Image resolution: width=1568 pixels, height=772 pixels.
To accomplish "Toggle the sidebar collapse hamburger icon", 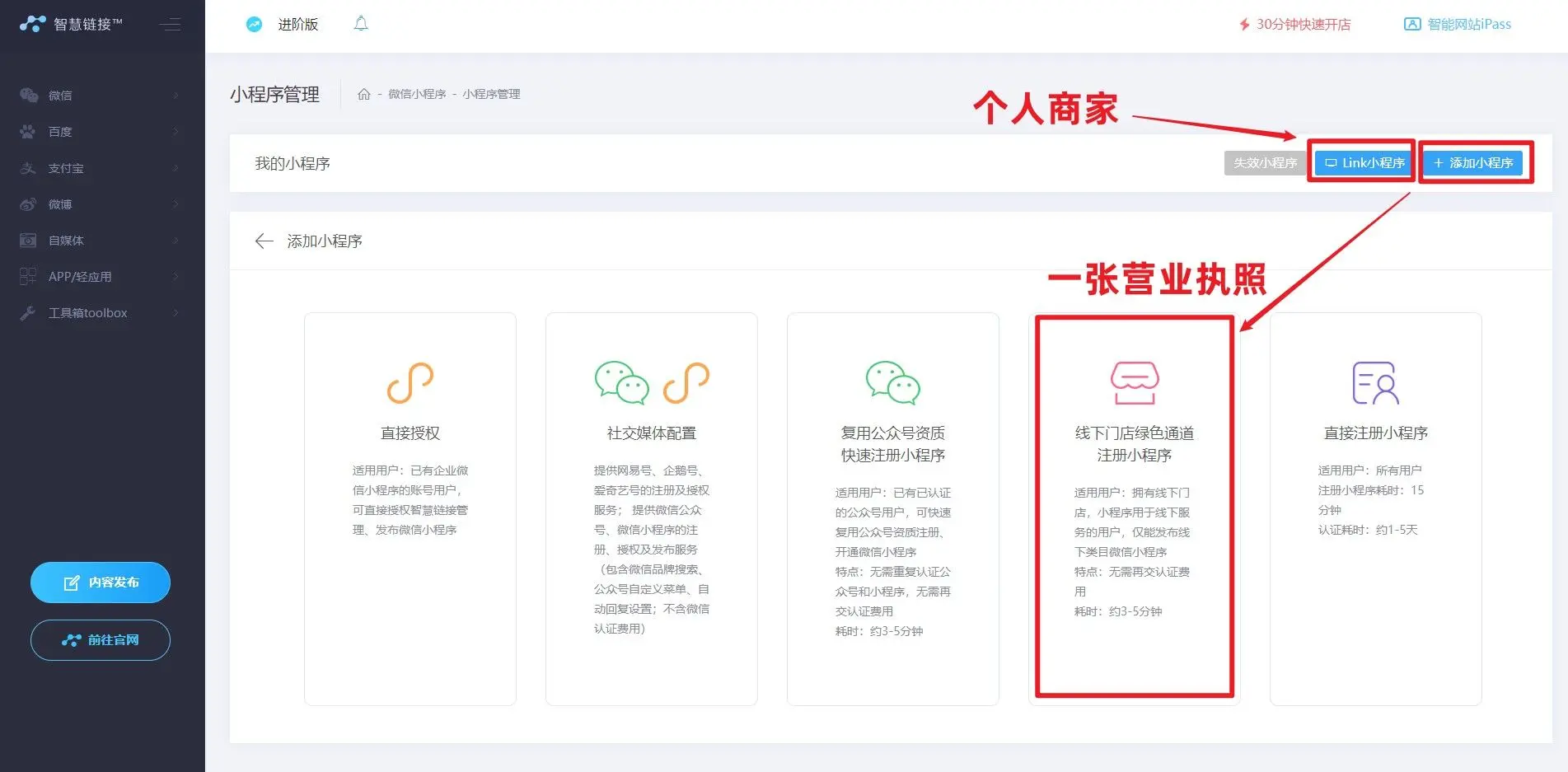I will click(171, 25).
